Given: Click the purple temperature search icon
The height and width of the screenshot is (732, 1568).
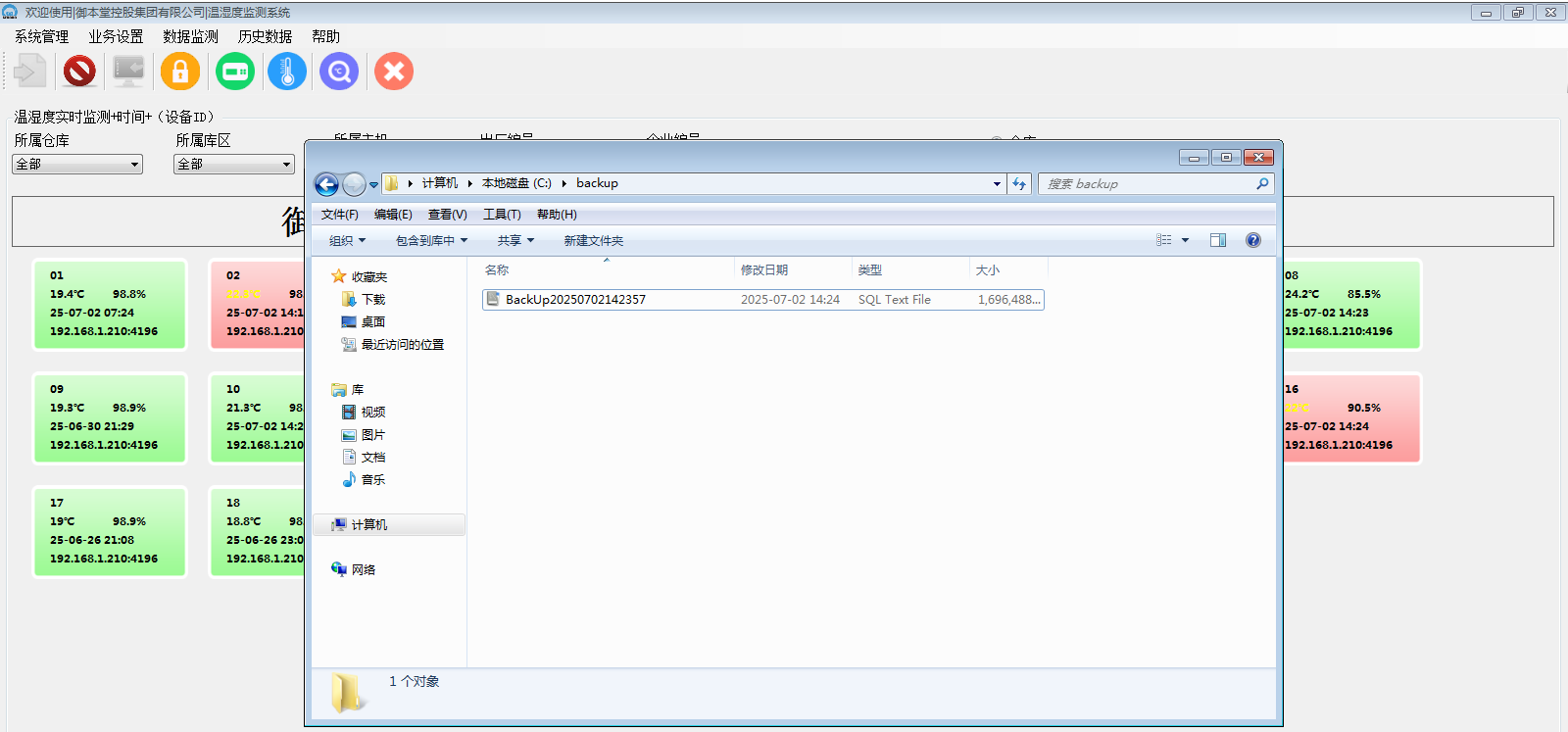Looking at the screenshot, I should pos(339,72).
